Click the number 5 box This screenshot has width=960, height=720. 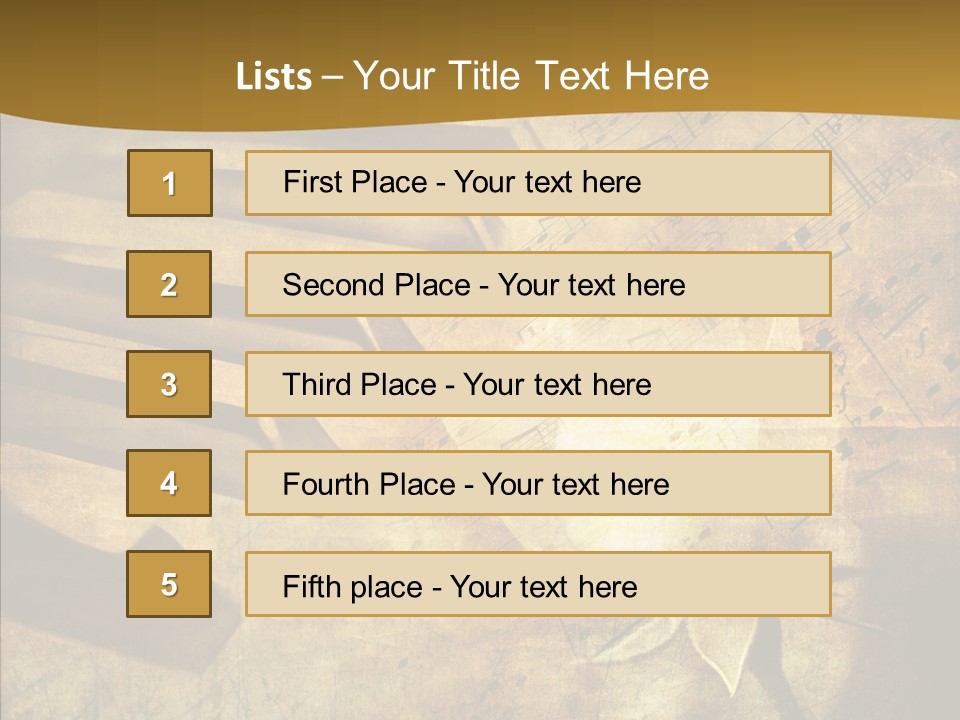169,584
